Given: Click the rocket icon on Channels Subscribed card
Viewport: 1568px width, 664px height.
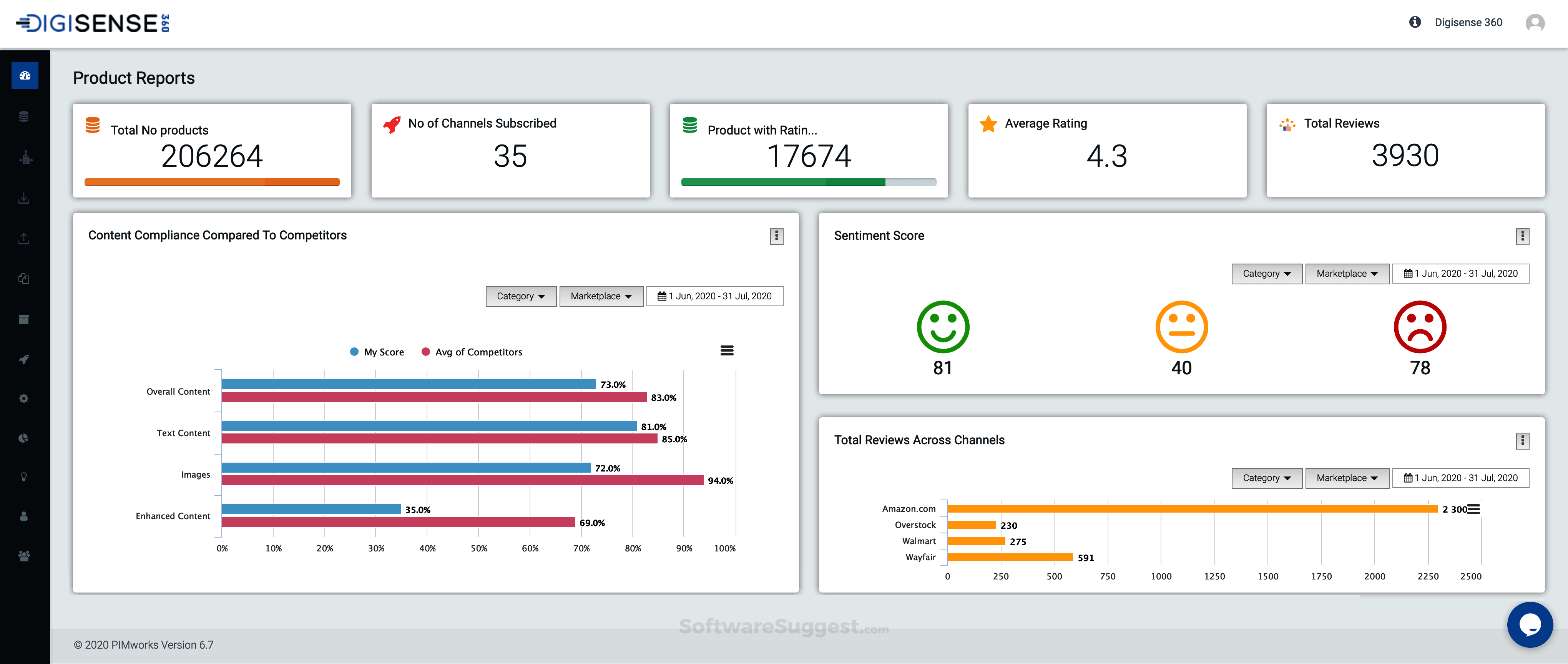Looking at the screenshot, I should point(392,125).
